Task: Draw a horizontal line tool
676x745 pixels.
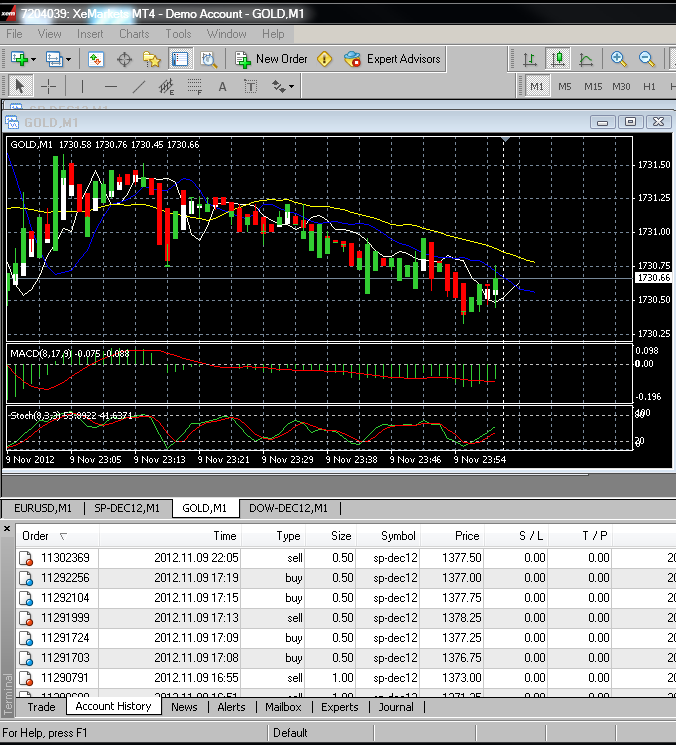Action: [x=111, y=86]
